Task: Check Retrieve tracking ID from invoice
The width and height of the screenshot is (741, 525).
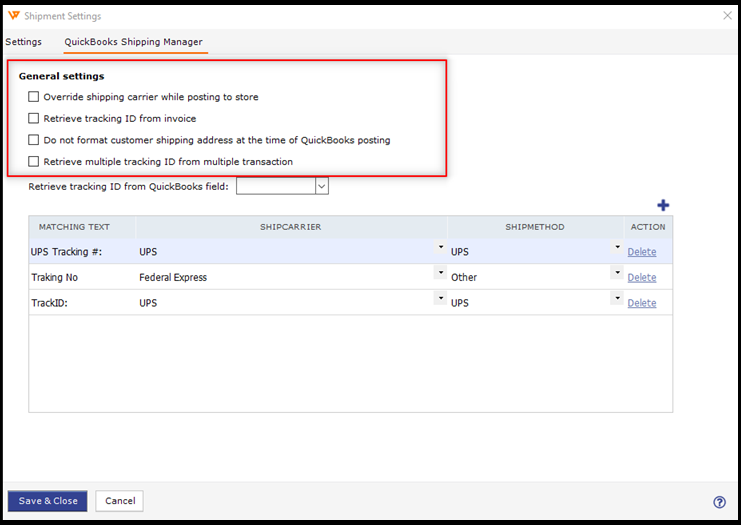Action: (x=34, y=118)
